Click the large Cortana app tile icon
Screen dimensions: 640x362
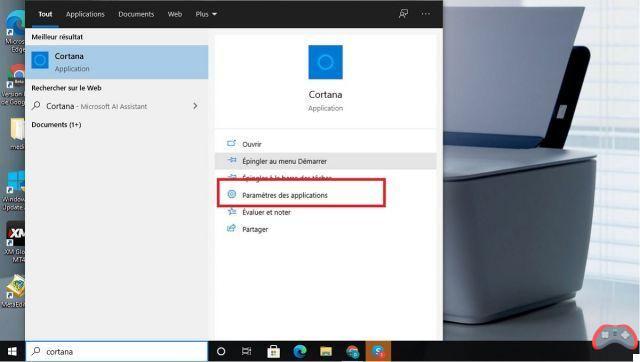(x=325, y=62)
